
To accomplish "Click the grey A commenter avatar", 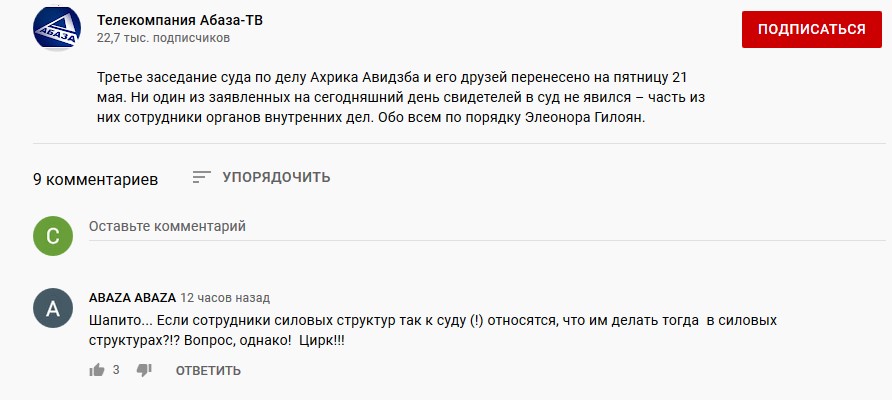I will 53,308.
